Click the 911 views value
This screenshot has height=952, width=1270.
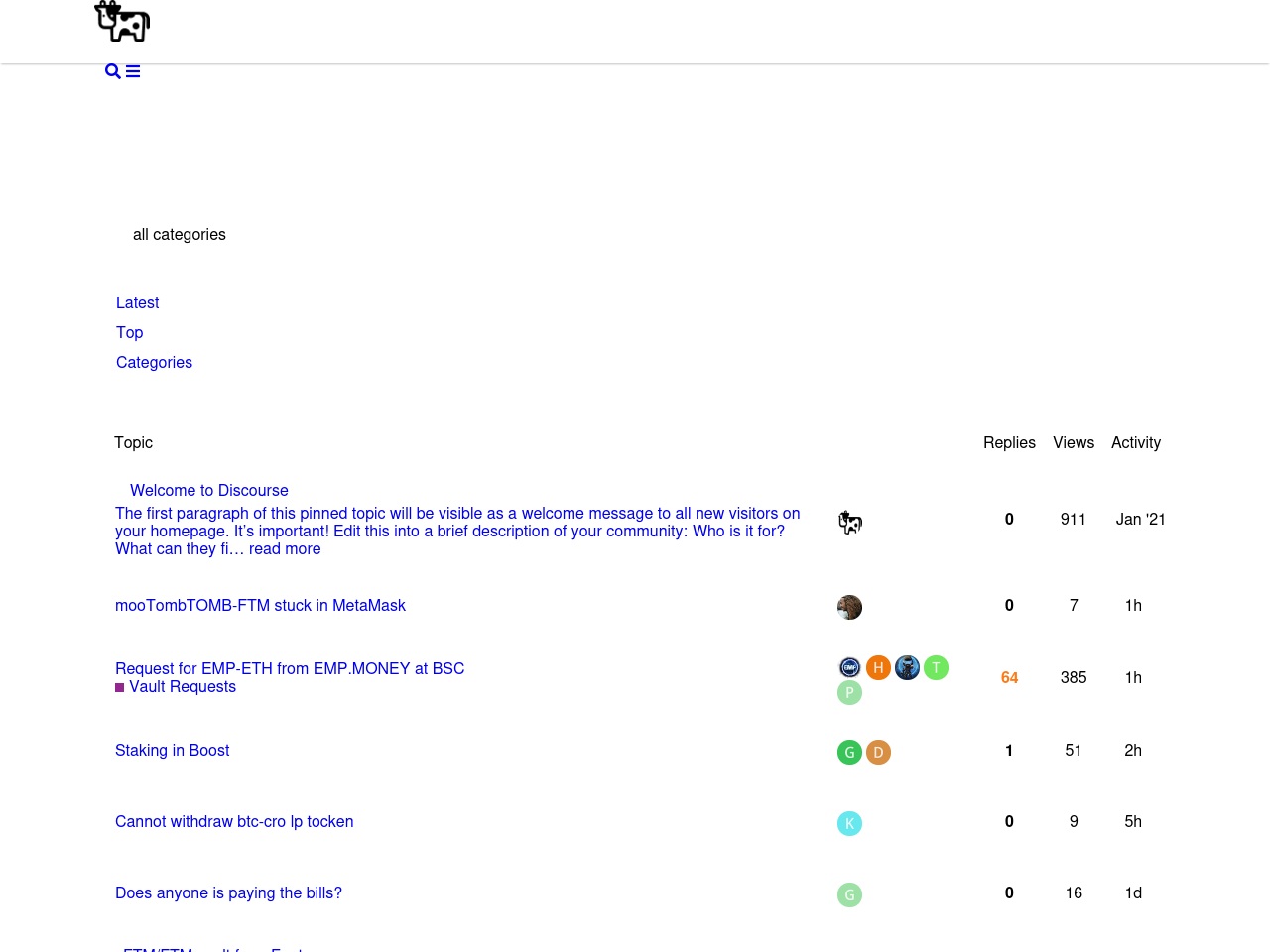click(1074, 520)
